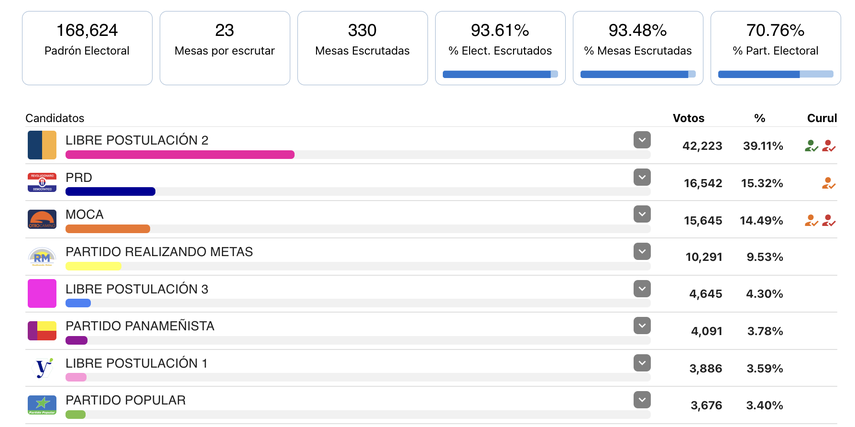Expand the Libre Postulación 2 candidate row
This screenshot has height=427, width=855.
coord(642,140)
